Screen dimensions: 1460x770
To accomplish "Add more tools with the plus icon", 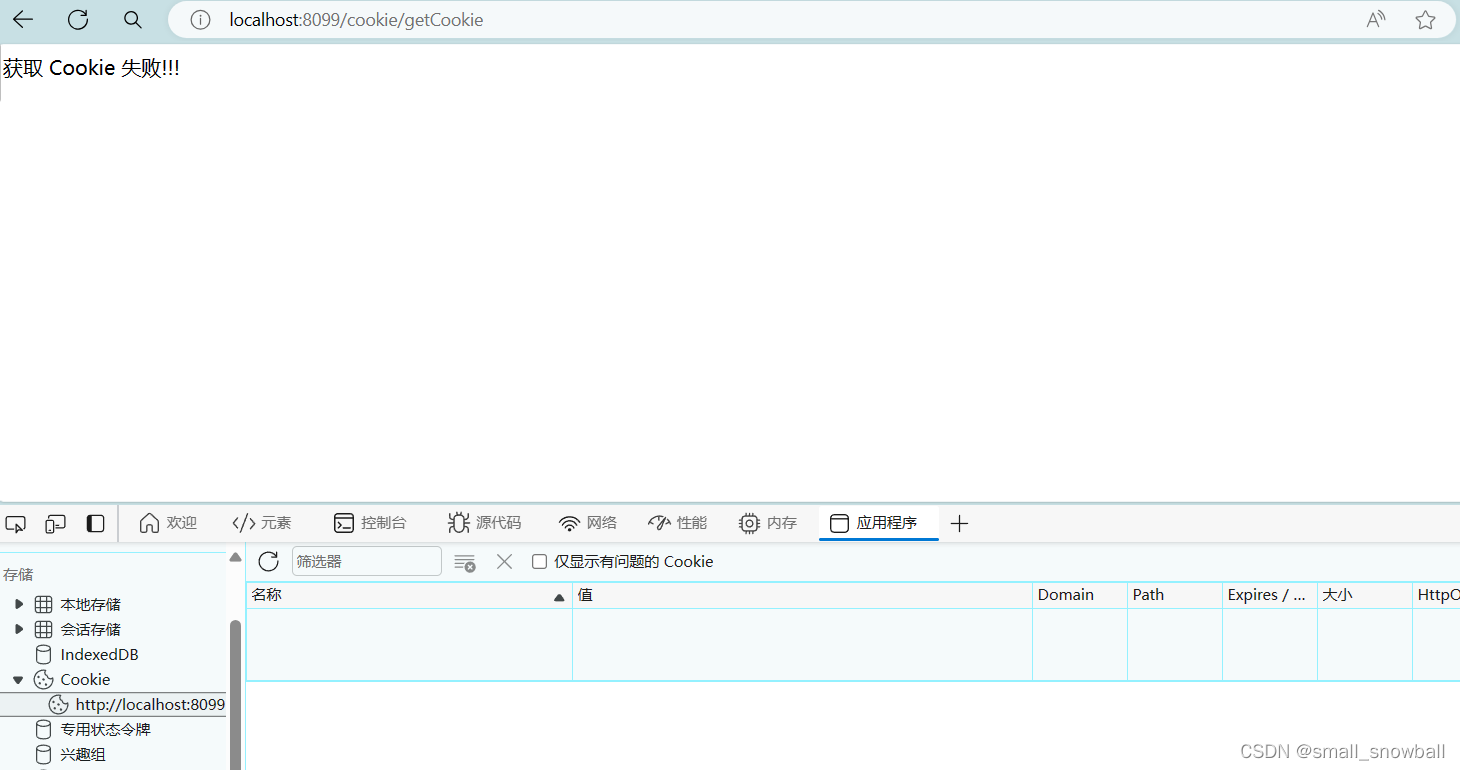I will pyautogui.click(x=959, y=523).
